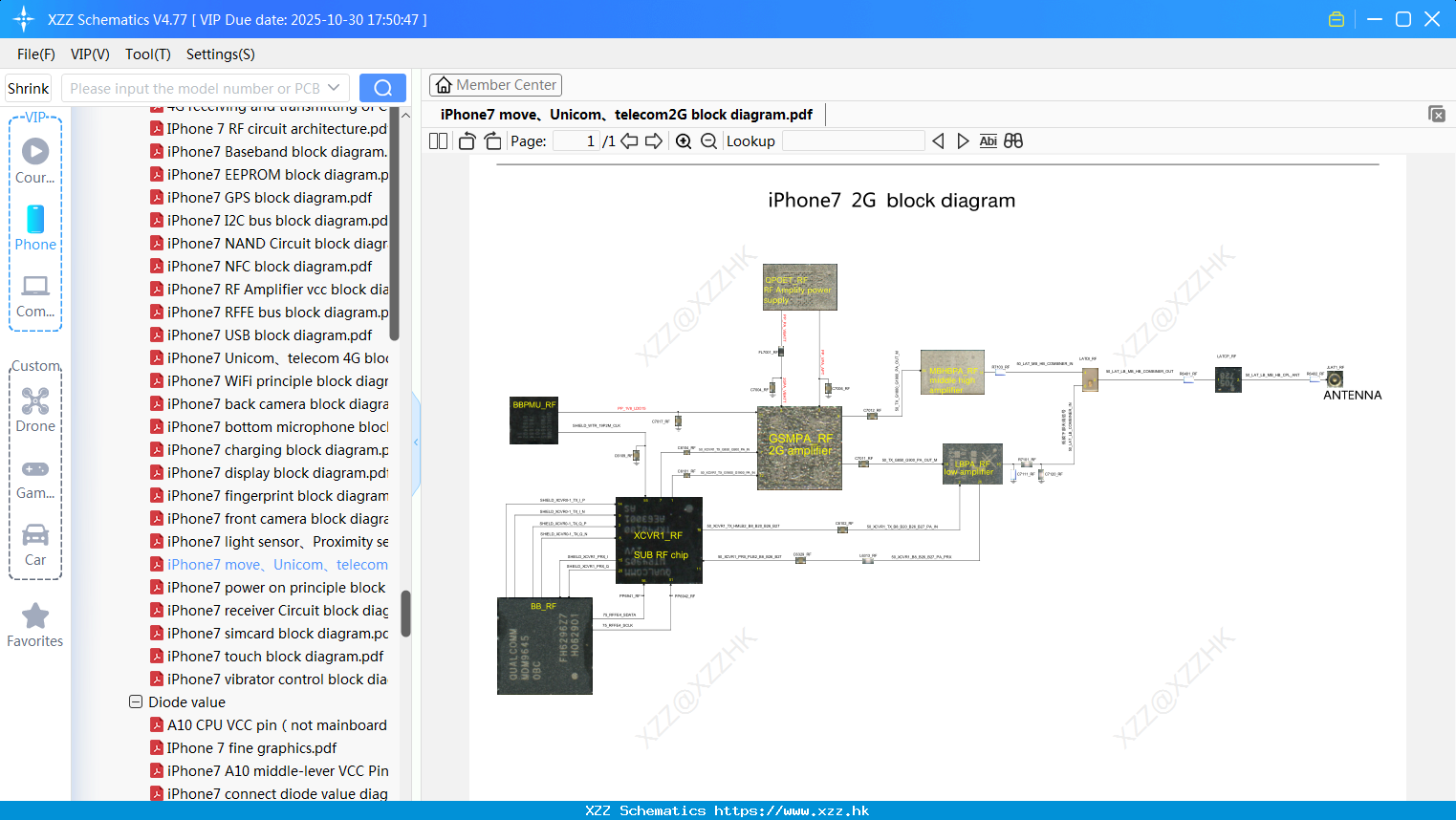
Task: Rotate page clockwise icon
Action: tap(492, 140)
